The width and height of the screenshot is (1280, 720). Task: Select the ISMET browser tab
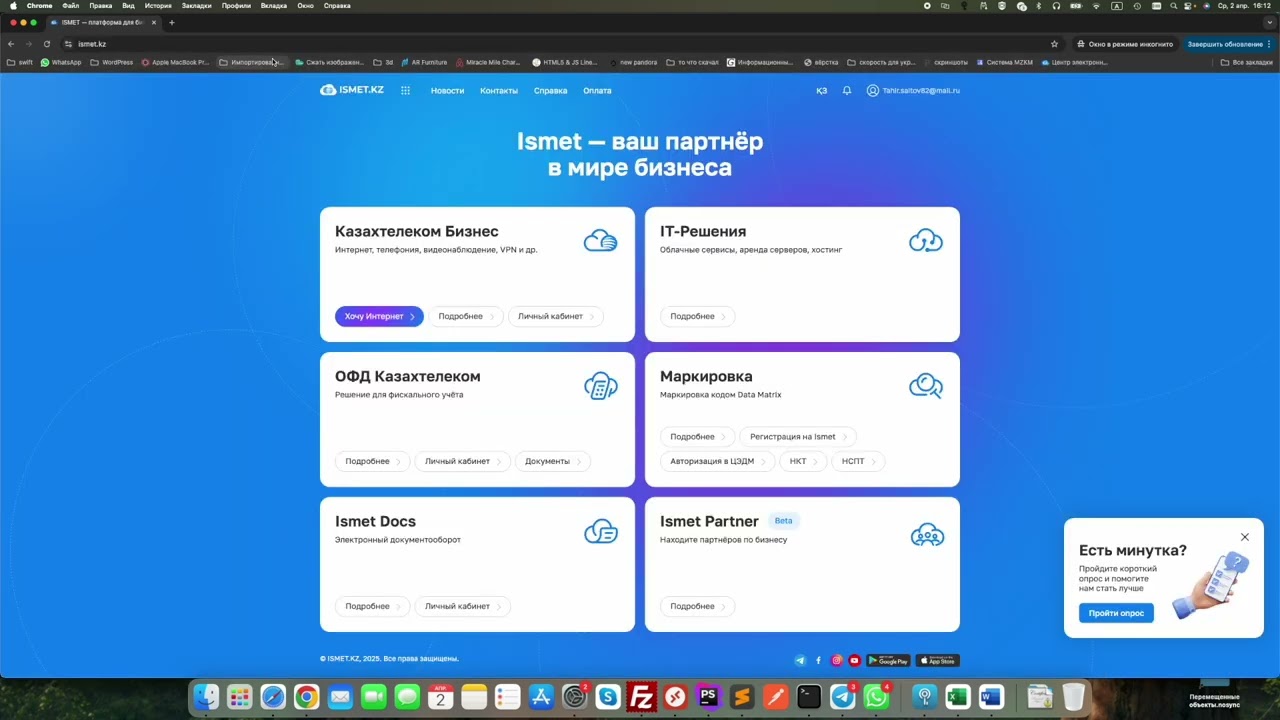point(103,22)
